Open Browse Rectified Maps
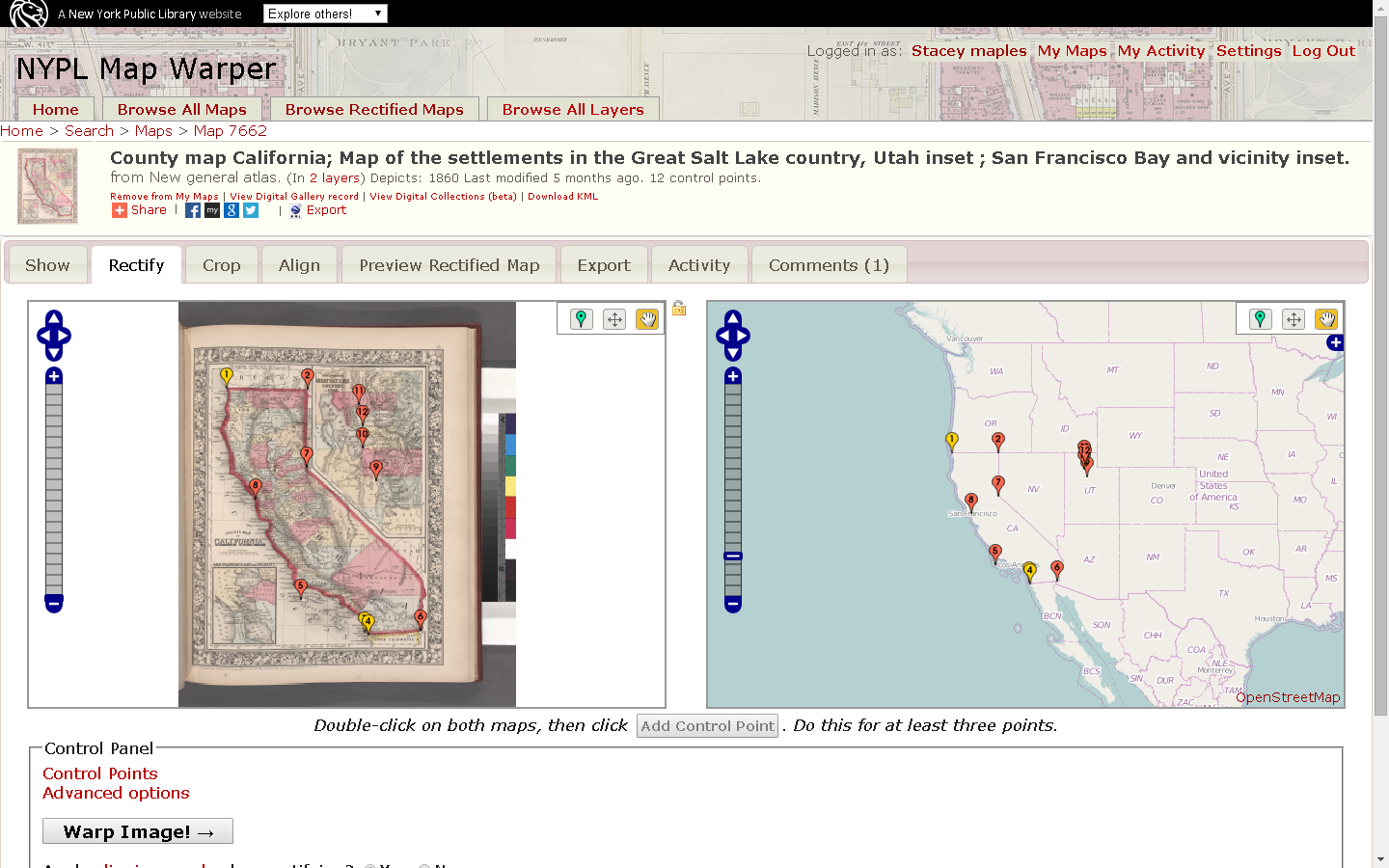1389x868 pixels. [374, 109]
